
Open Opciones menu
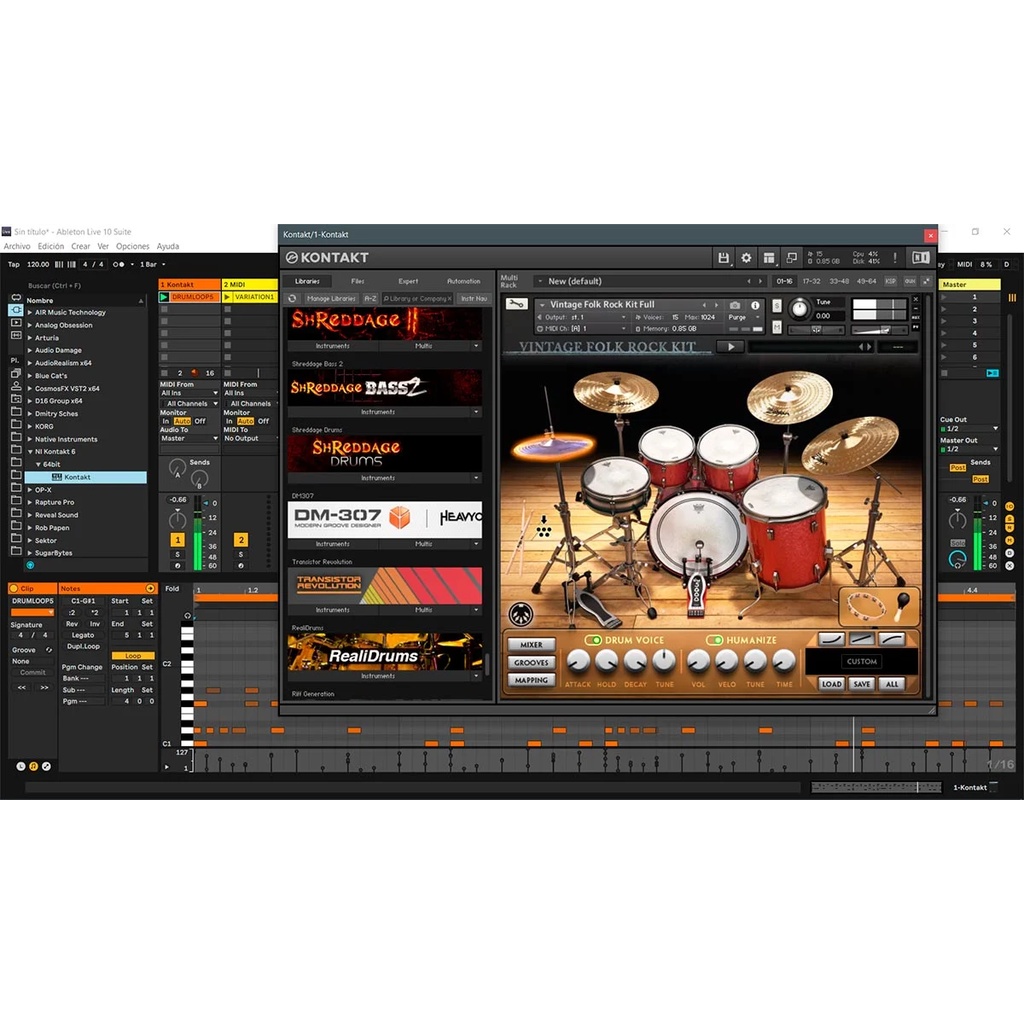[133, 246]
